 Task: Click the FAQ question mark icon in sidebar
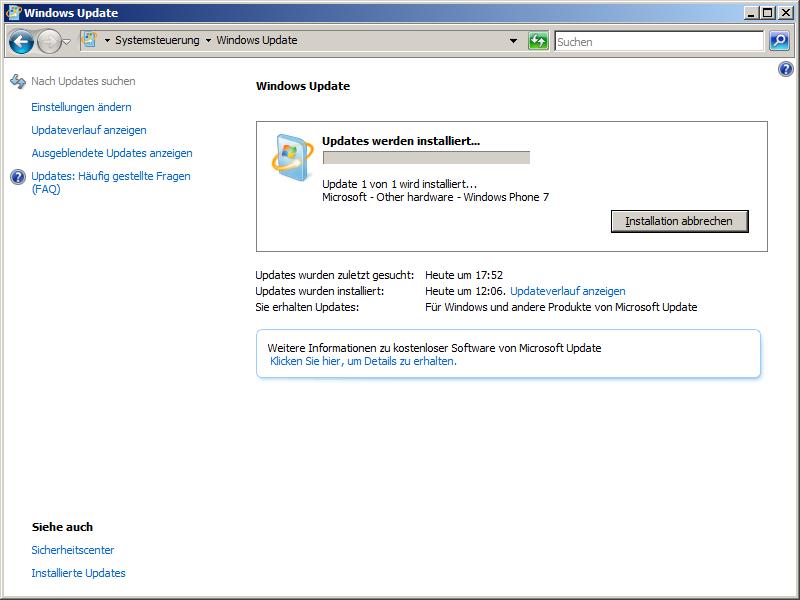tap(18, 177)
